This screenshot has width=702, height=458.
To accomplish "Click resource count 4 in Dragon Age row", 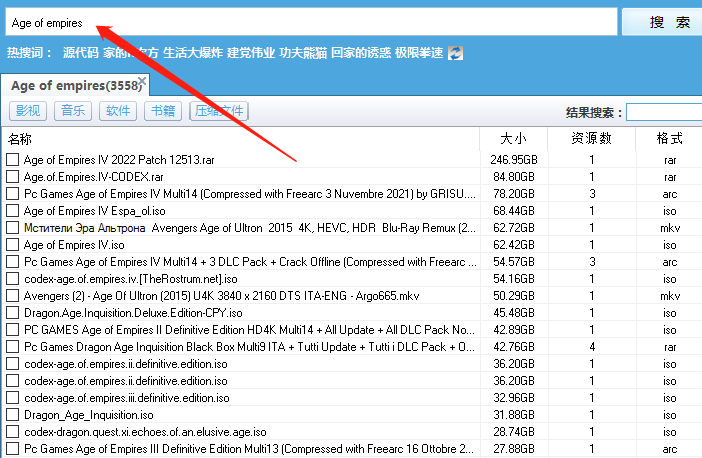I will point(592,347).
